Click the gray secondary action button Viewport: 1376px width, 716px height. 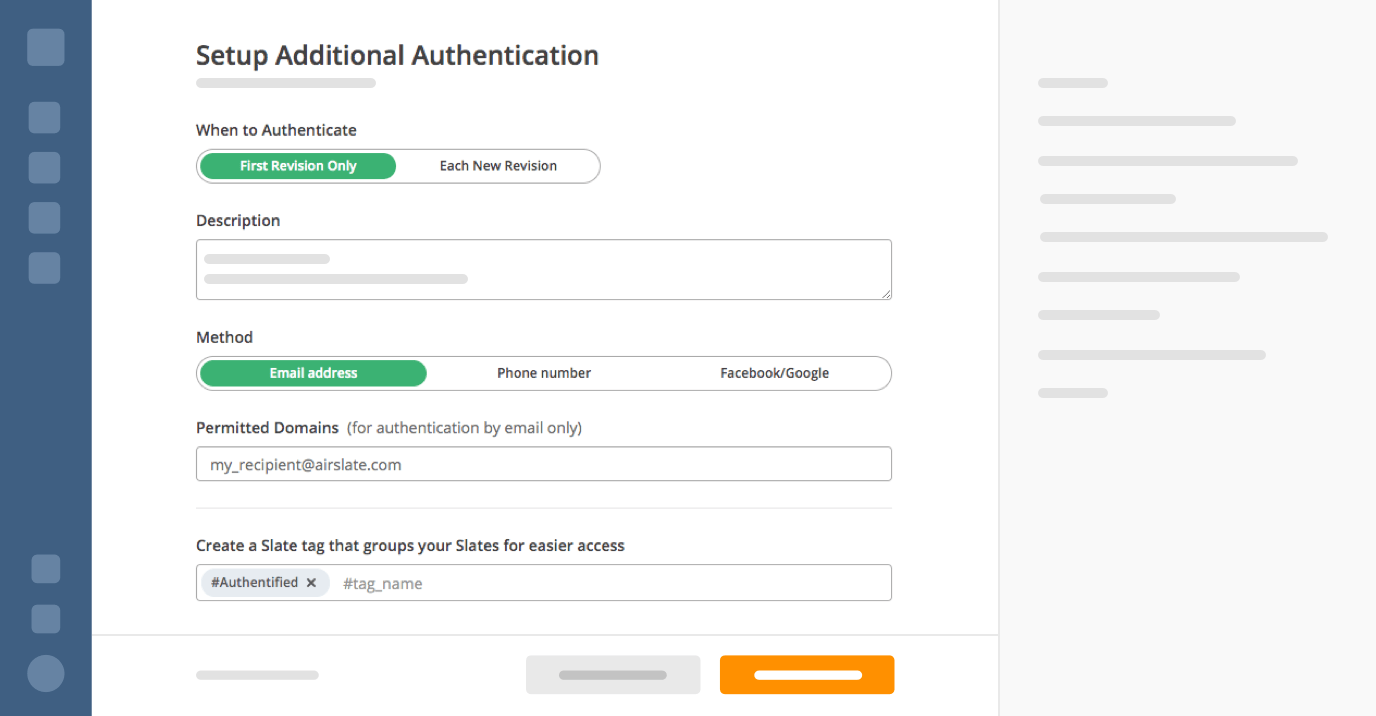(x=613, y=675)
